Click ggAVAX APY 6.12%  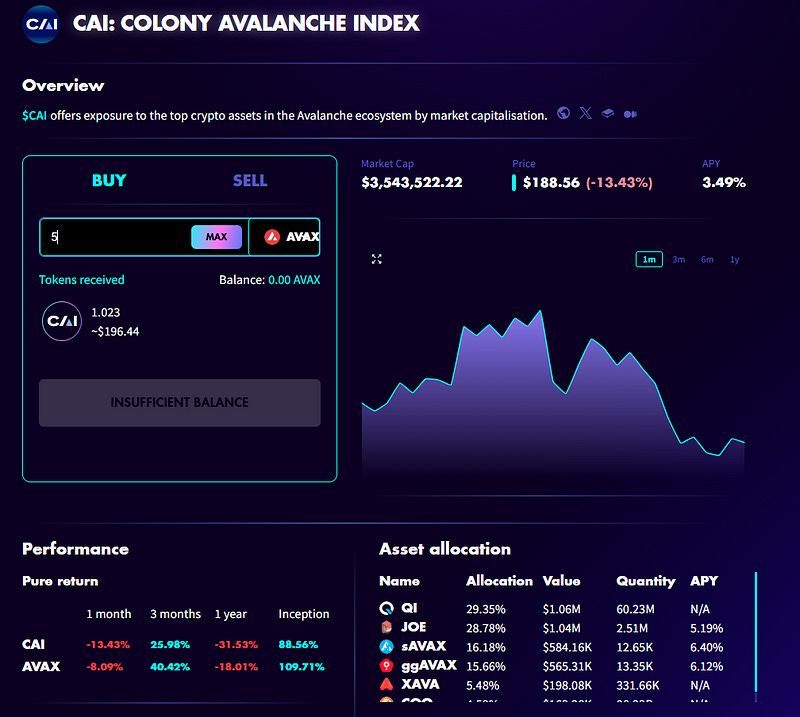[x=707, y=666]
